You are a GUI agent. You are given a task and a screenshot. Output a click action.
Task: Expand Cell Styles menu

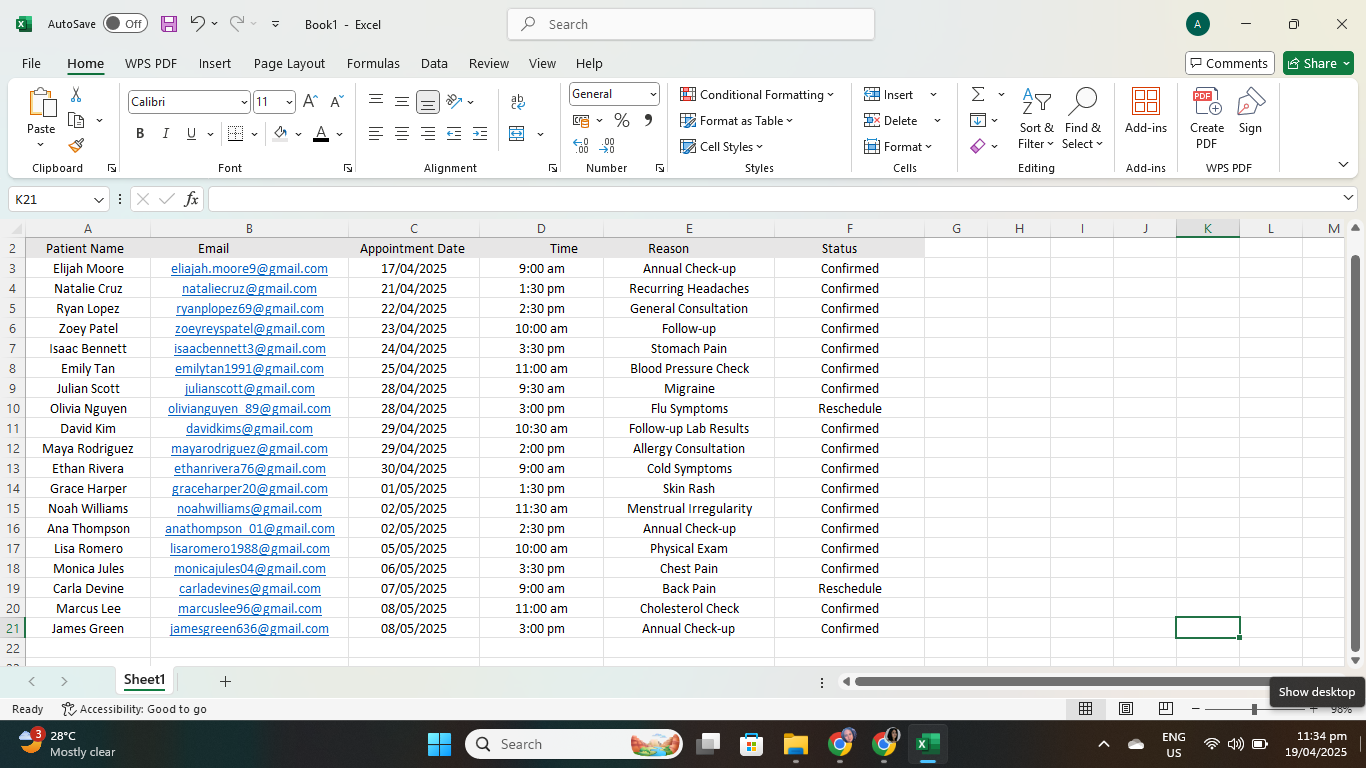pyautogui.click(x=721, y=146)
